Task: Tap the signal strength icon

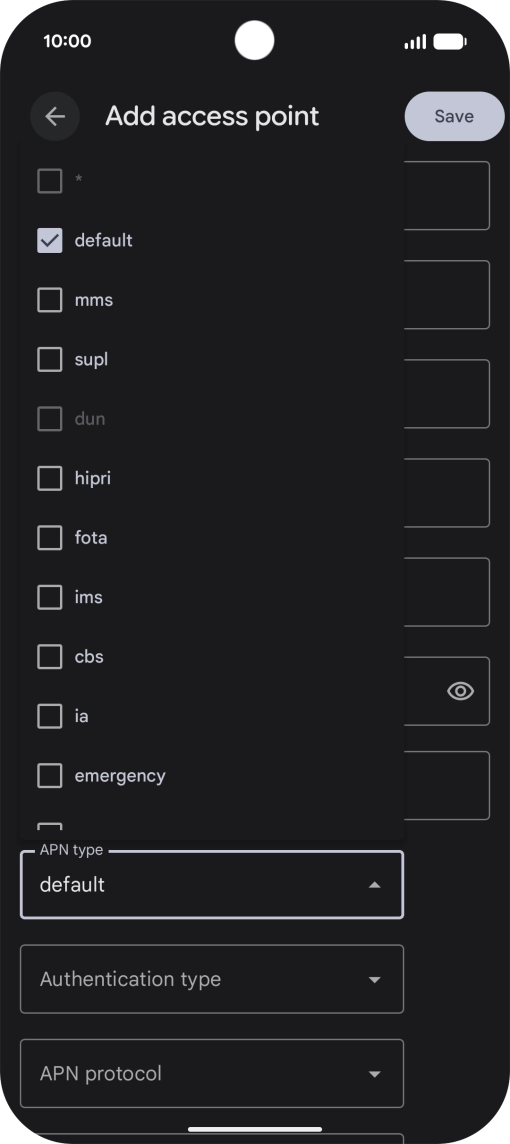Action: tap(415, 42)
